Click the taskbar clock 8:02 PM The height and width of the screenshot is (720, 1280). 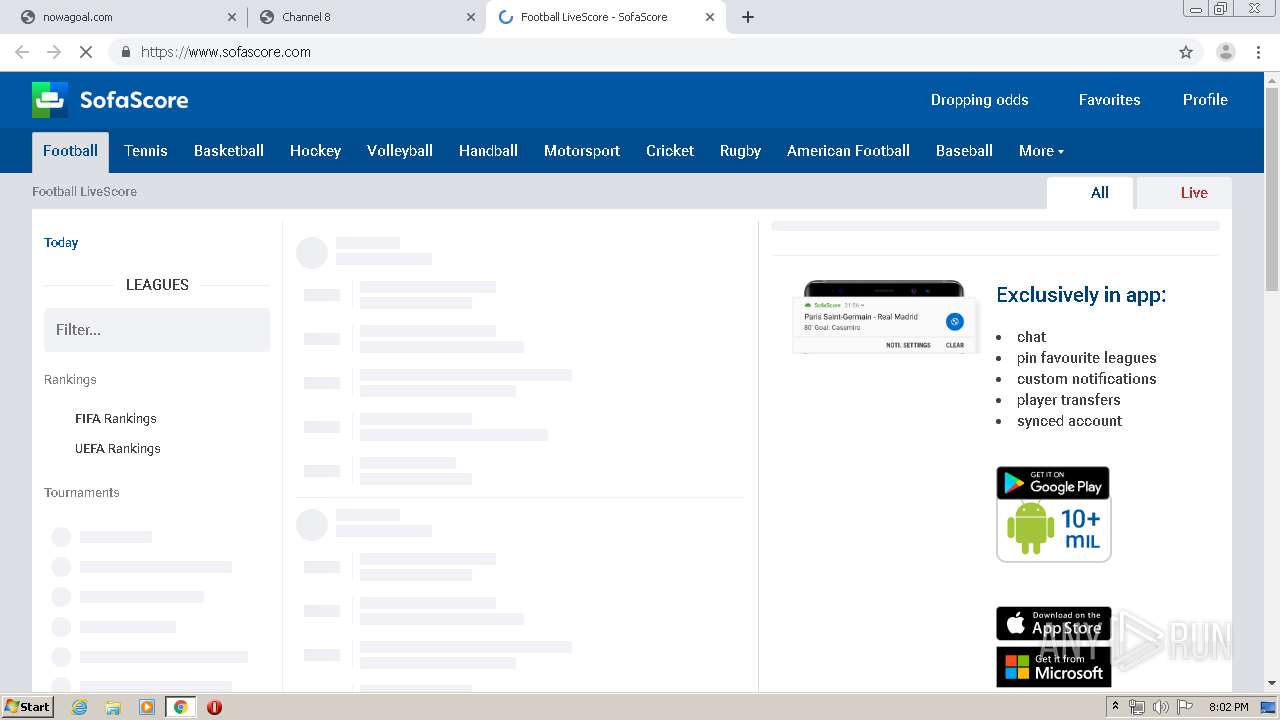1228,707
